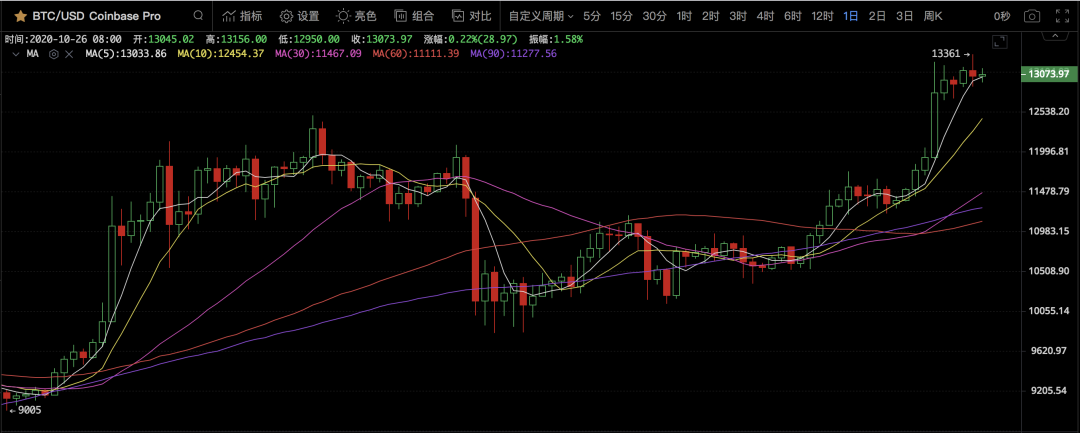The image size is (1080, 433).
Task: Select the 6时 timeframe
Action: (792, 15)
